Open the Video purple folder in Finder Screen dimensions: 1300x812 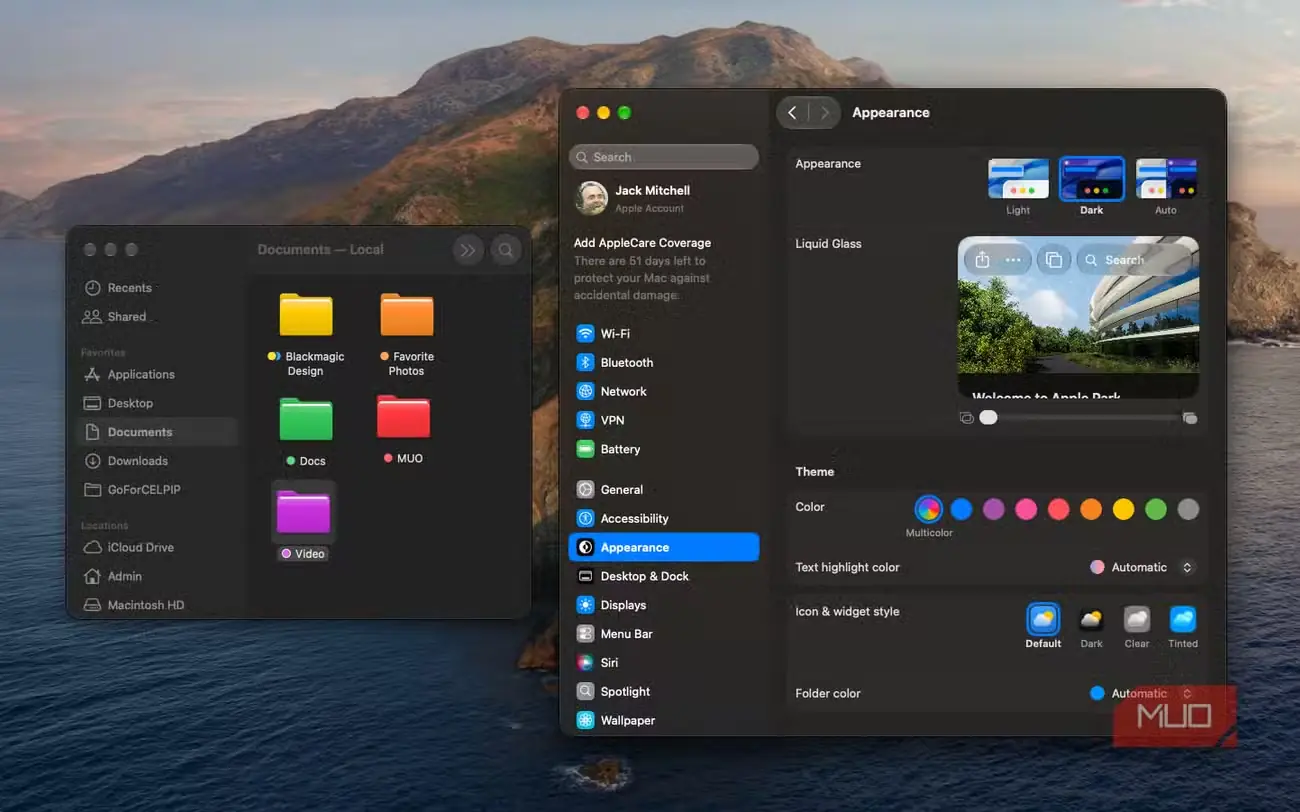303,511
